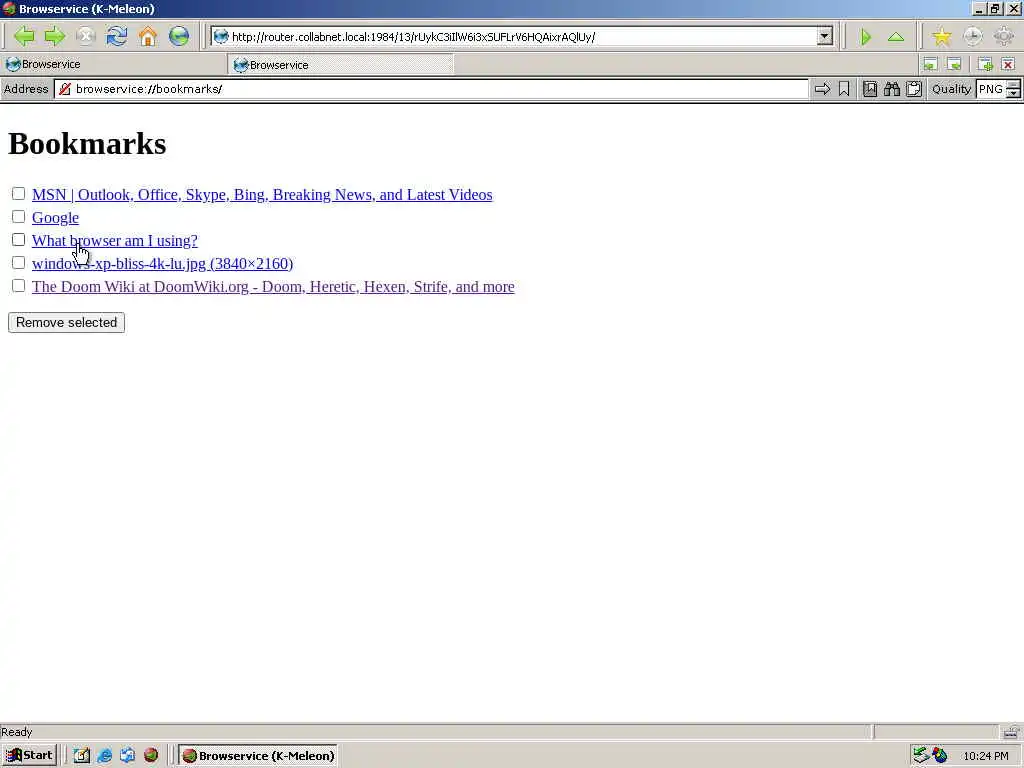Switch to the first Browservice tab

(x=114, y=64)
